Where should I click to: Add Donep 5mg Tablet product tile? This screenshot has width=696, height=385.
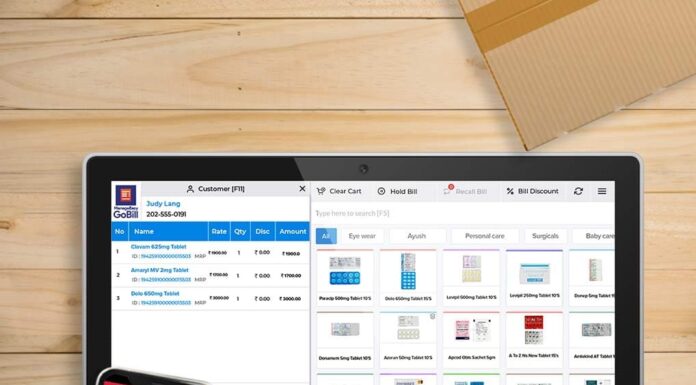[592, 277]
